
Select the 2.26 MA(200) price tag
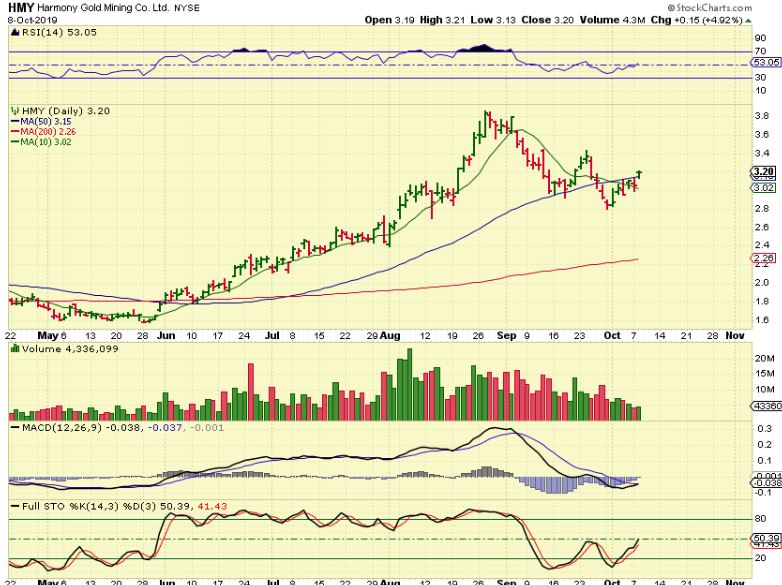click(x=763, y=258)
